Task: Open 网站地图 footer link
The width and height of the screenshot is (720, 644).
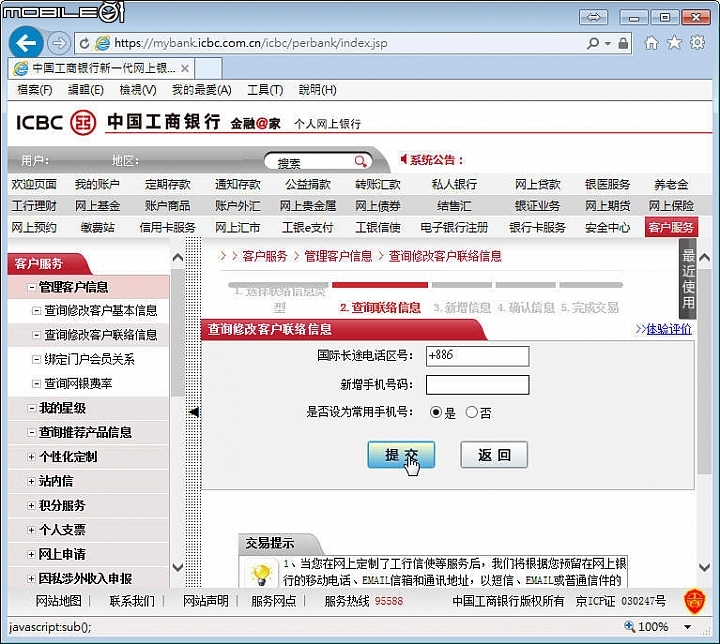Action: coord(58,601)
